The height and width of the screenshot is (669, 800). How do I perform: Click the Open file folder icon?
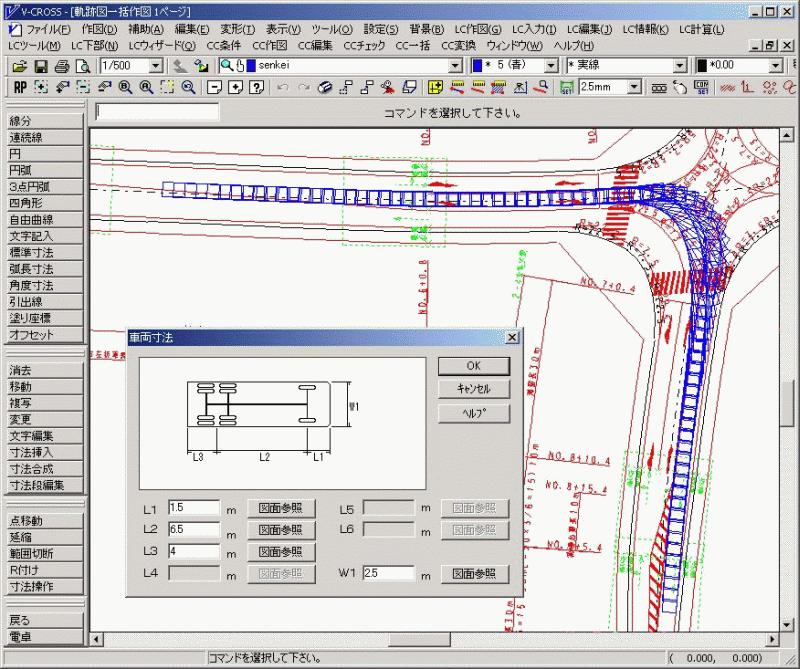pos(20,65)
